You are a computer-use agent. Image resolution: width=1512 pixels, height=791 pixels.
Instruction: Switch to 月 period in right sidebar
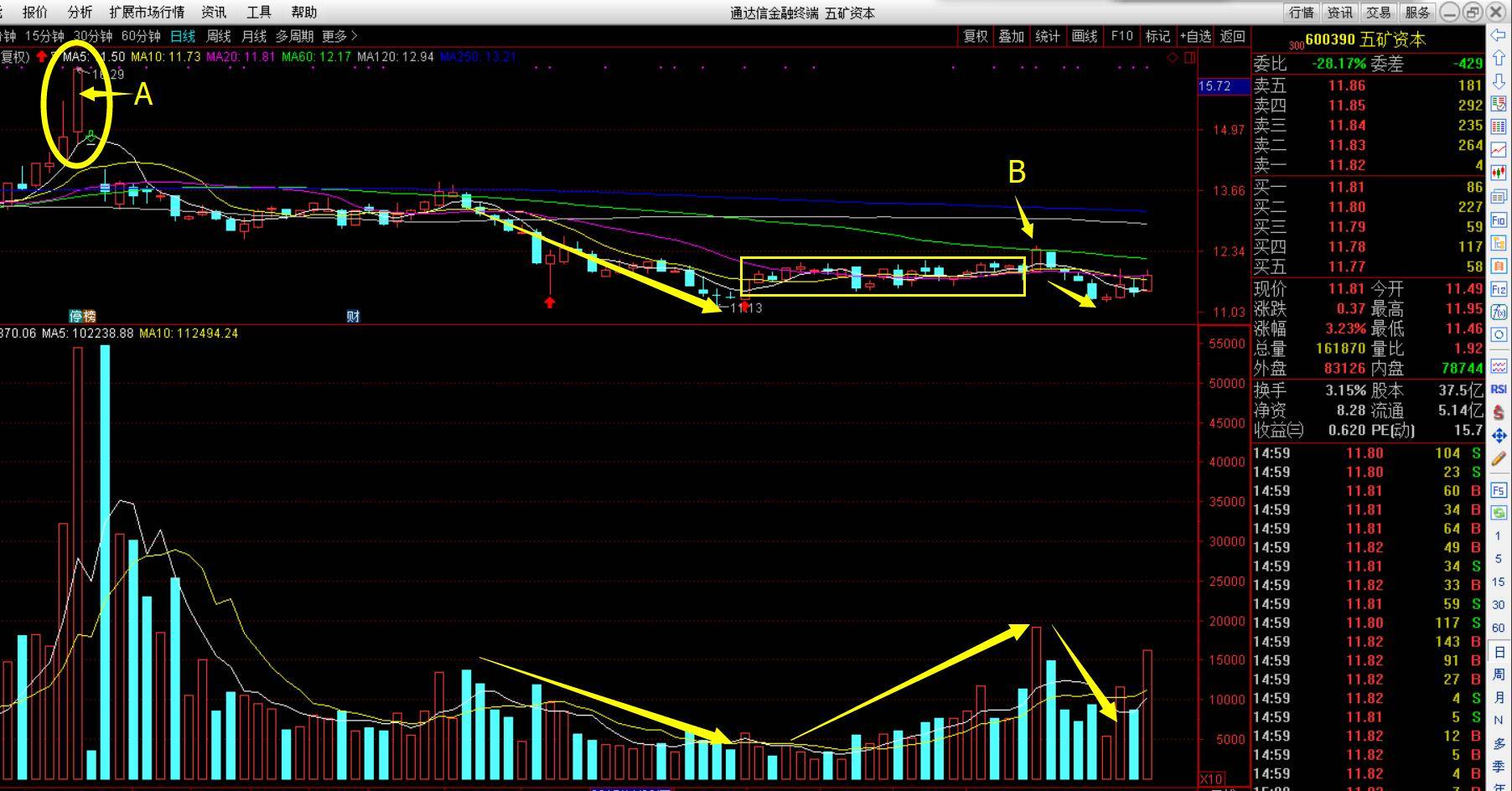[1498, 697]
